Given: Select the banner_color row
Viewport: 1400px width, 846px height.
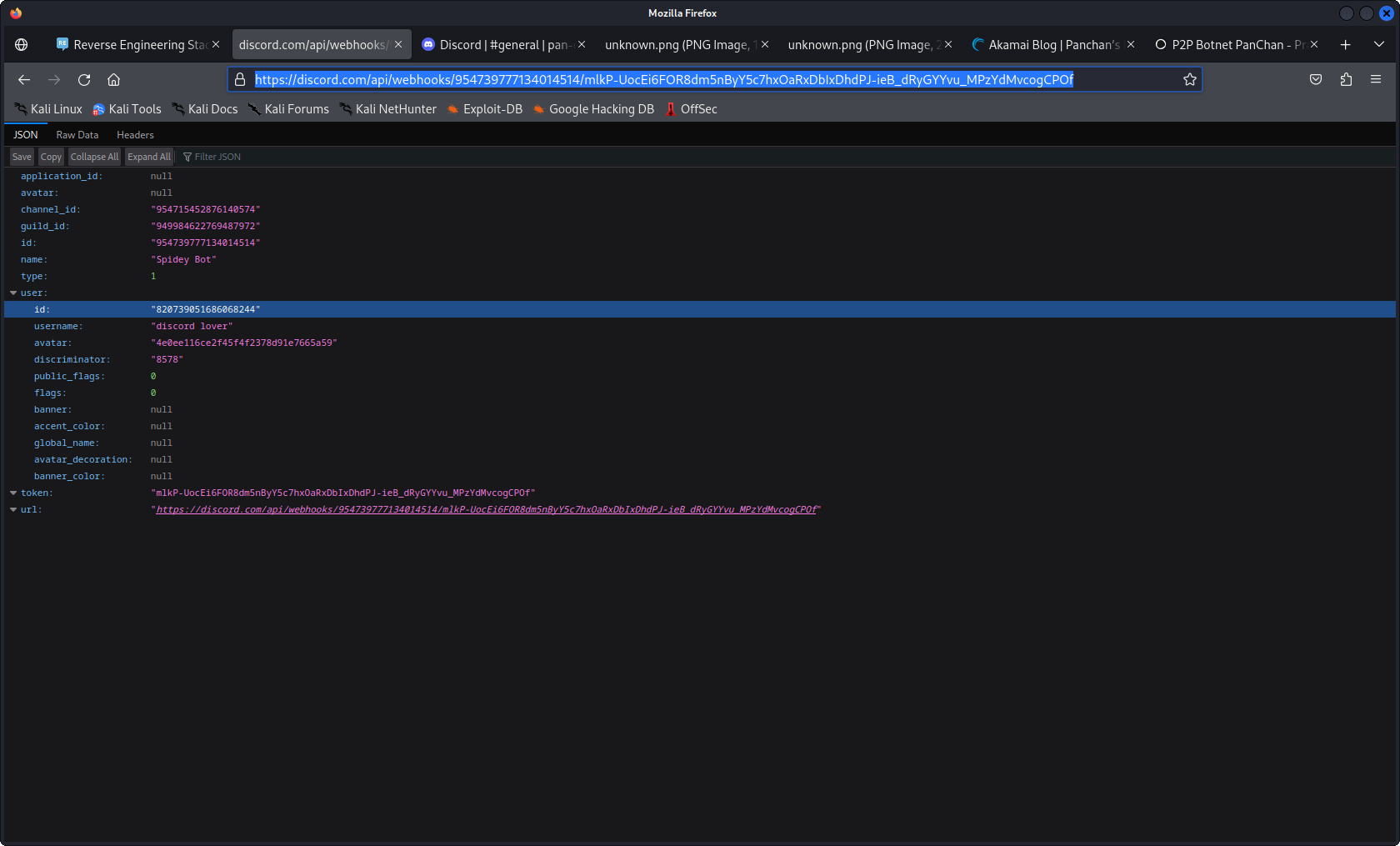Looking at the screenshot, I should tap(700, 476).
